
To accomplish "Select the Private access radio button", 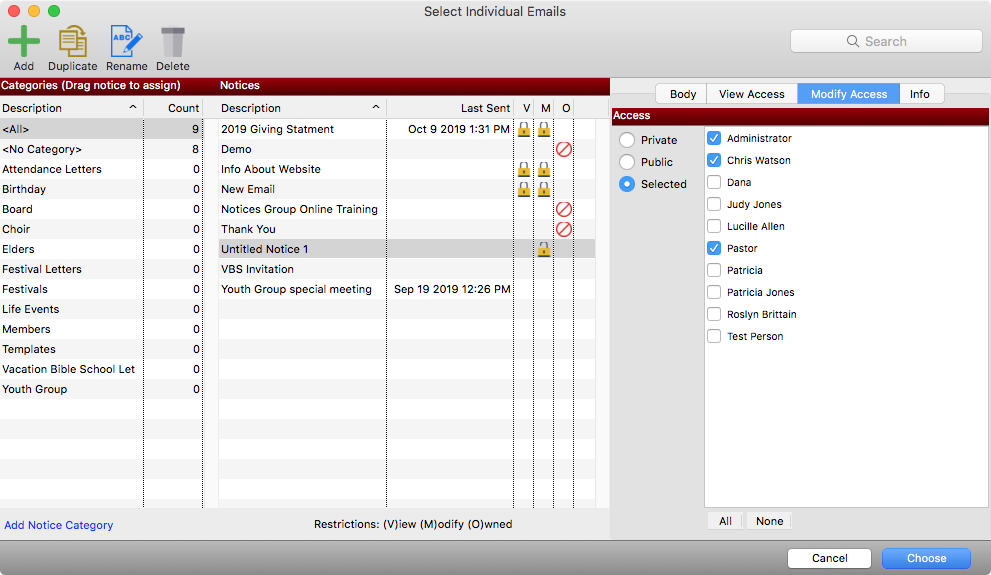I will pyautogui.click(x=627, y=140).
